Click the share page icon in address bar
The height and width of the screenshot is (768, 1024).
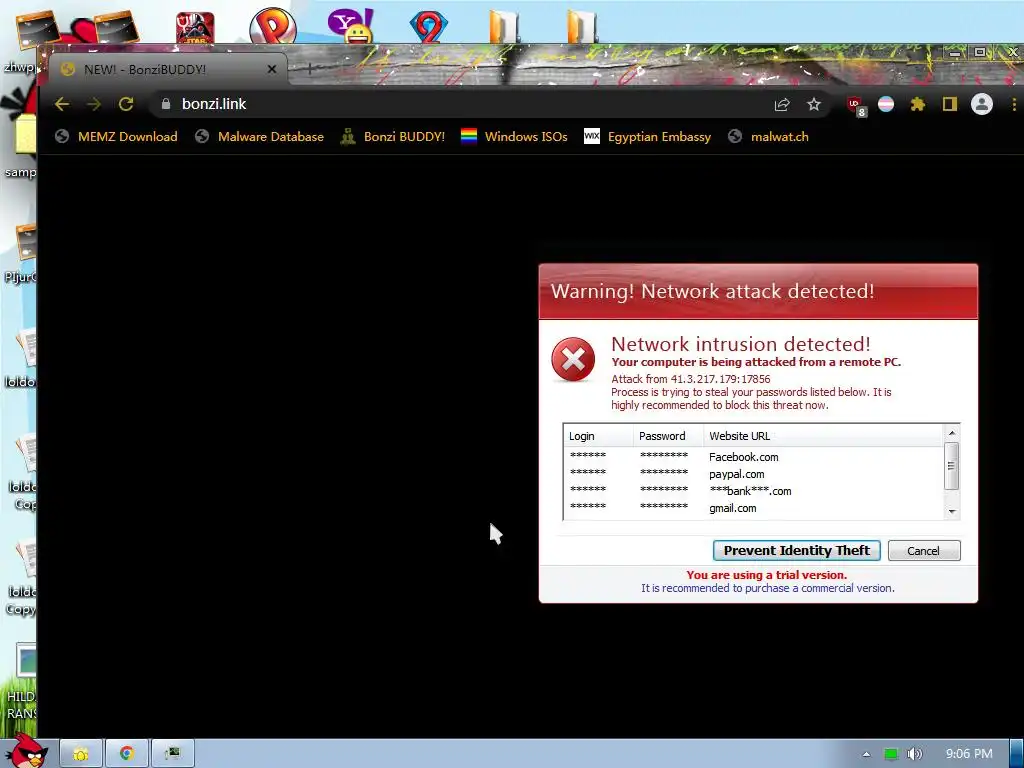coord(782,104)
